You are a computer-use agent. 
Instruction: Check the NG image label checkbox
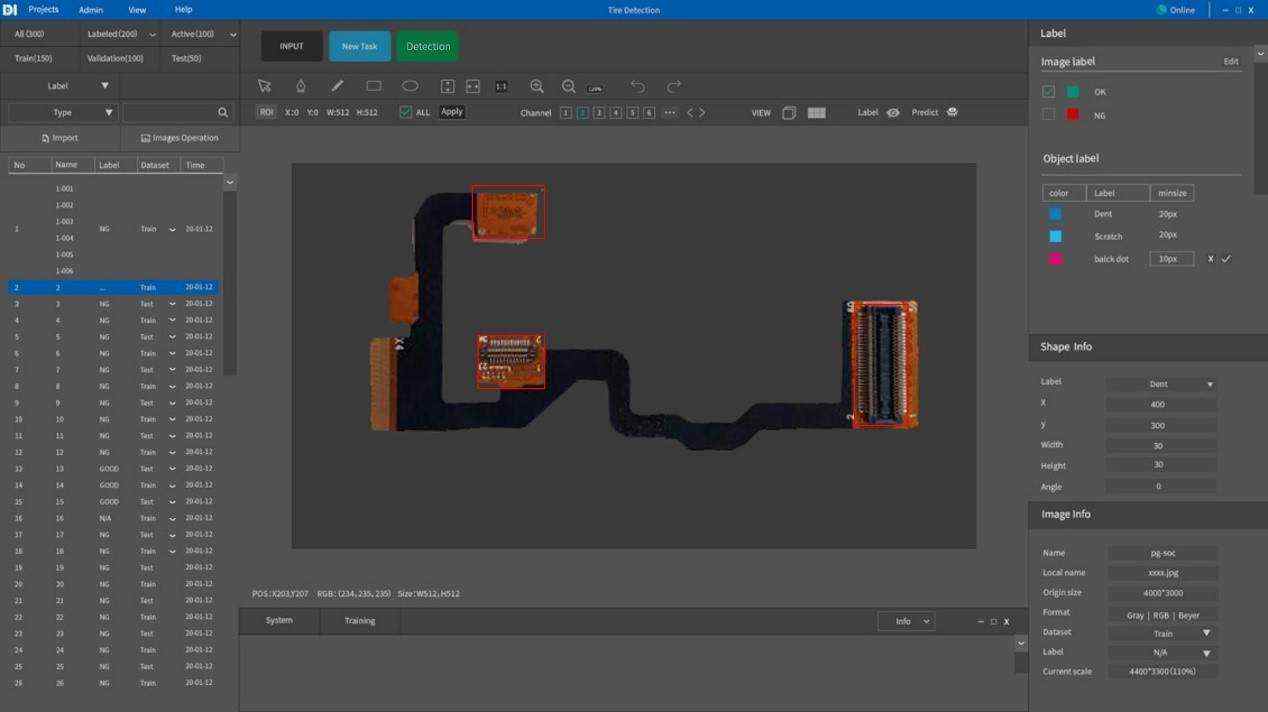pyautogui.click(x=1048, y=115)
